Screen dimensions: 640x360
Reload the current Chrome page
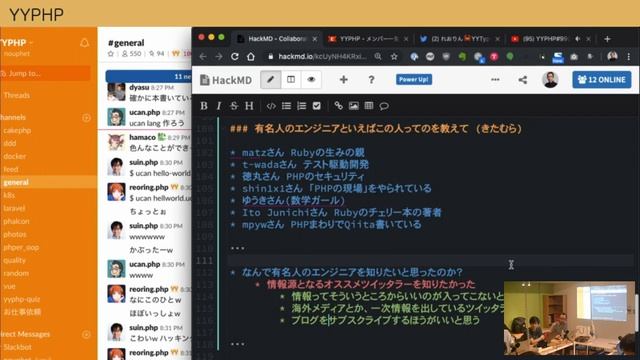click(x=235, y=57)
